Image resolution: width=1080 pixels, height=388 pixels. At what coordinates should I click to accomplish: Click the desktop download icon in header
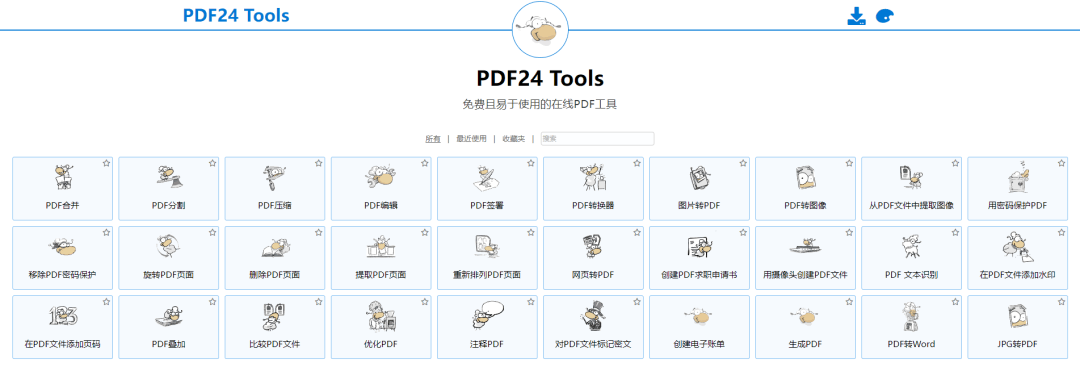856,16
